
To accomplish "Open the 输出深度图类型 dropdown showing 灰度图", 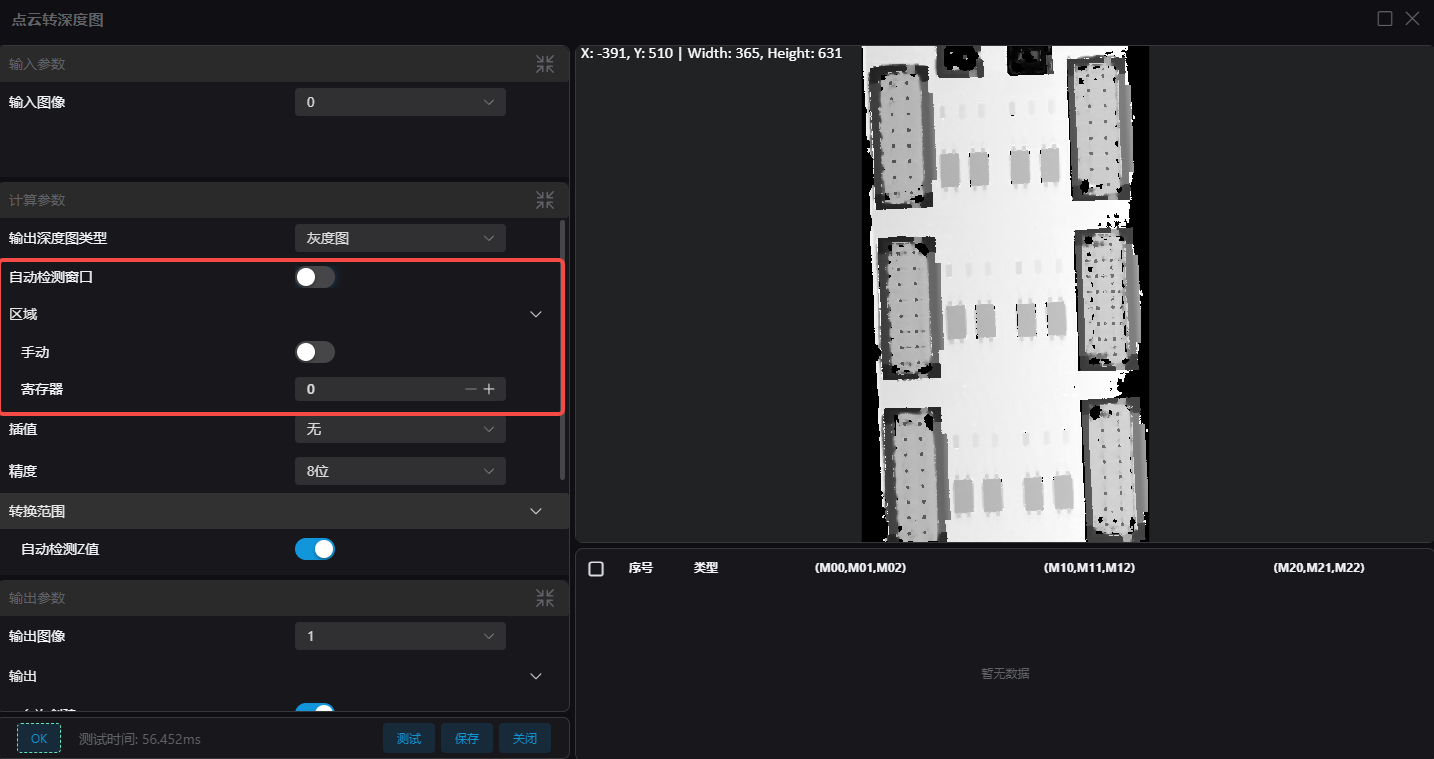I will click(400, 238).
